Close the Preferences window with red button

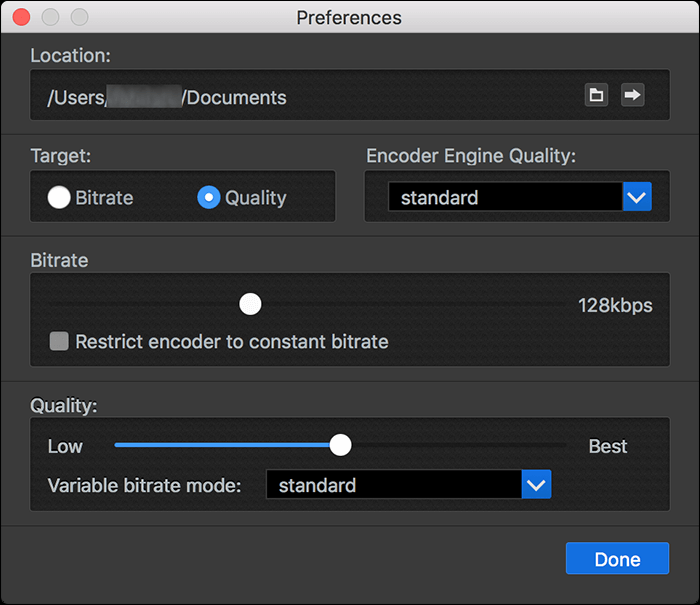(20, 18)
